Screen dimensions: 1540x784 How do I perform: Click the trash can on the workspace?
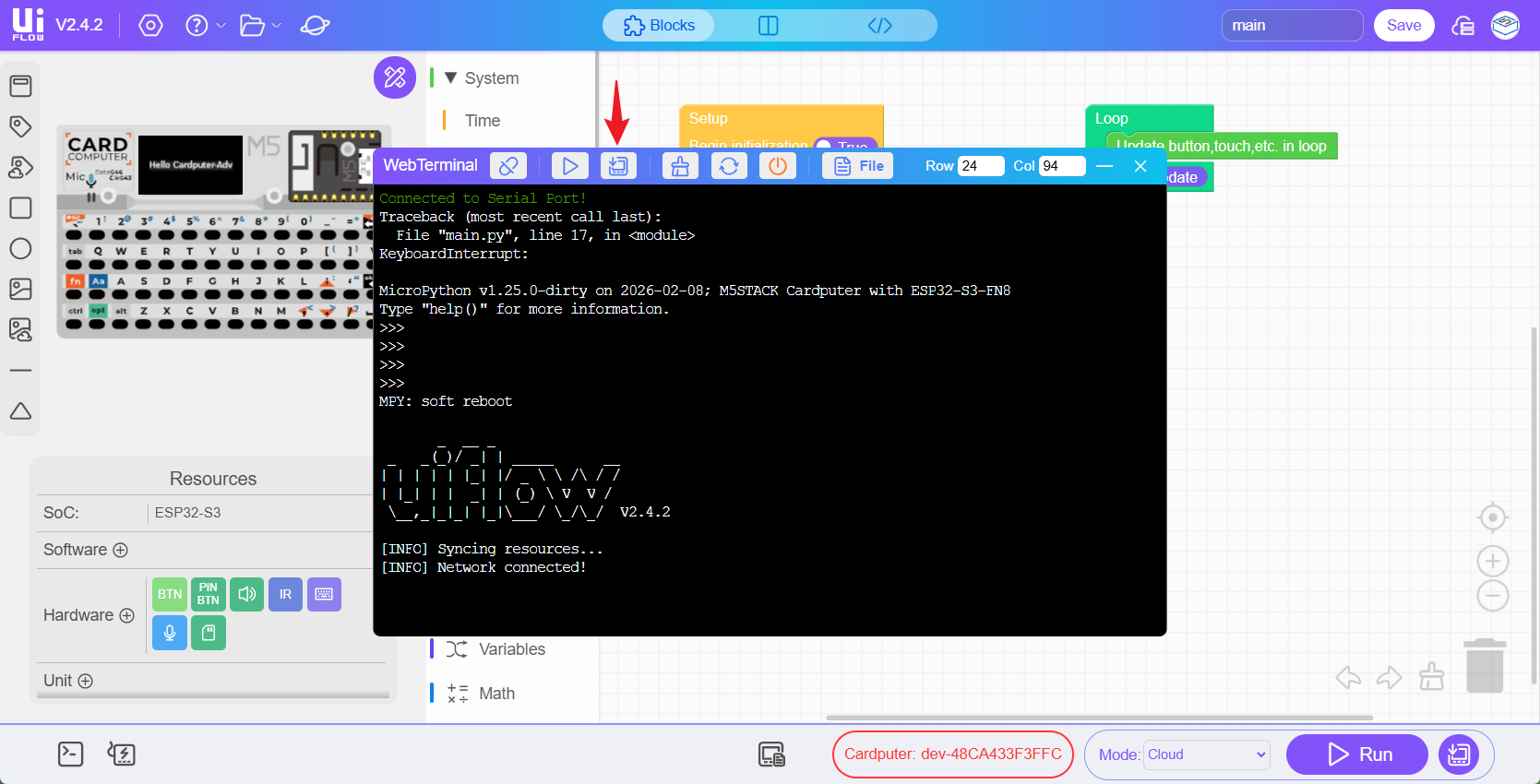[x=1485, y=666]
